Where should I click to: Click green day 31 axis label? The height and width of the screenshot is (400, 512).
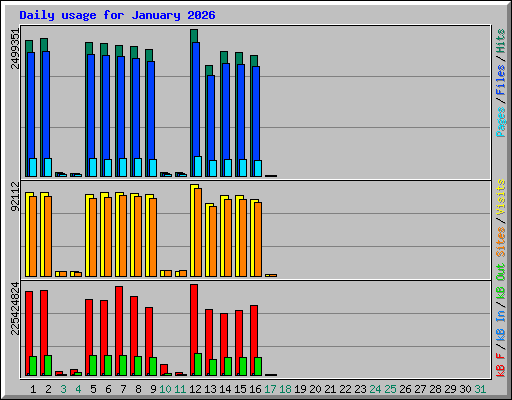click(480, 389)
